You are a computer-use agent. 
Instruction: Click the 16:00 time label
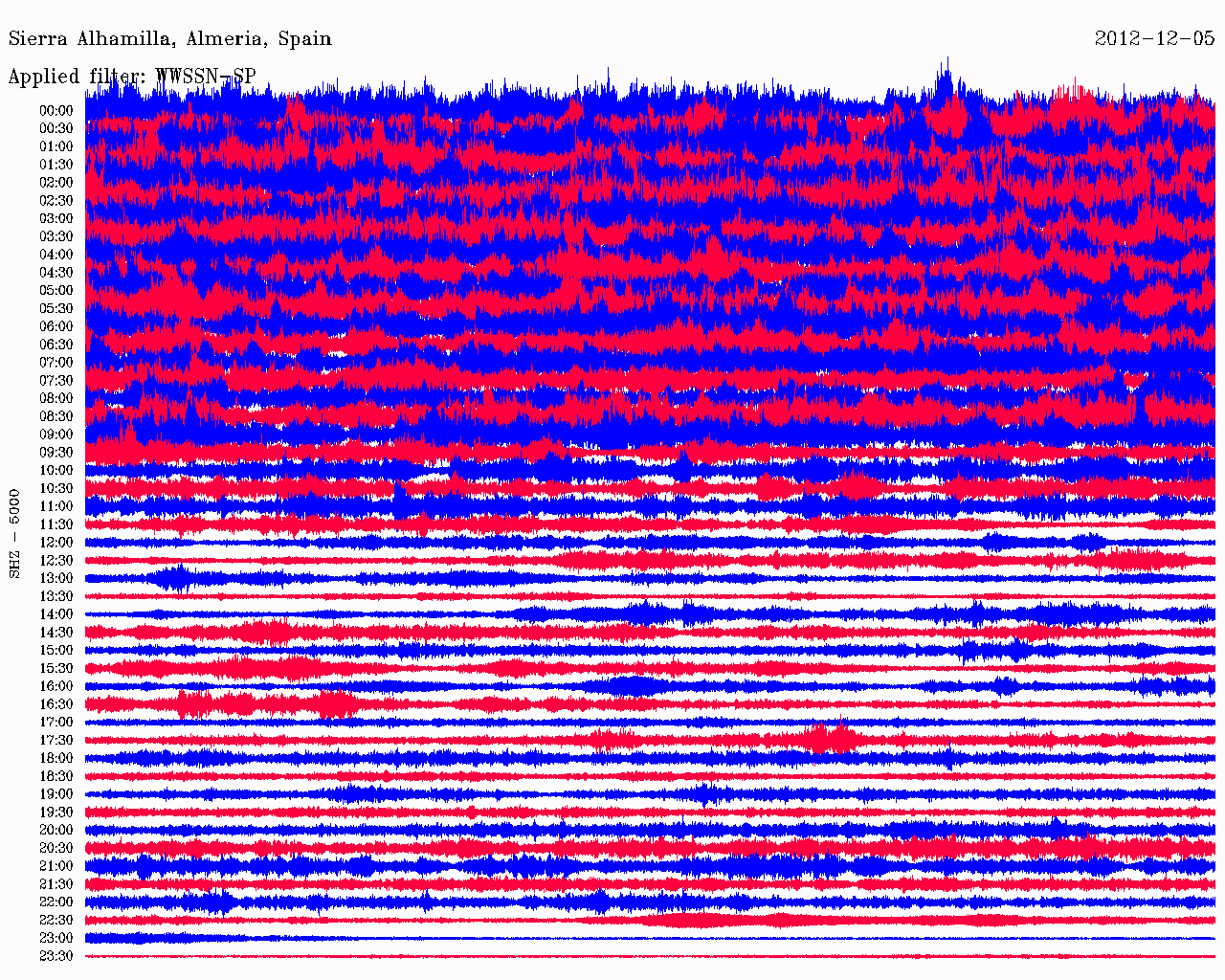[x=56, y=686]
